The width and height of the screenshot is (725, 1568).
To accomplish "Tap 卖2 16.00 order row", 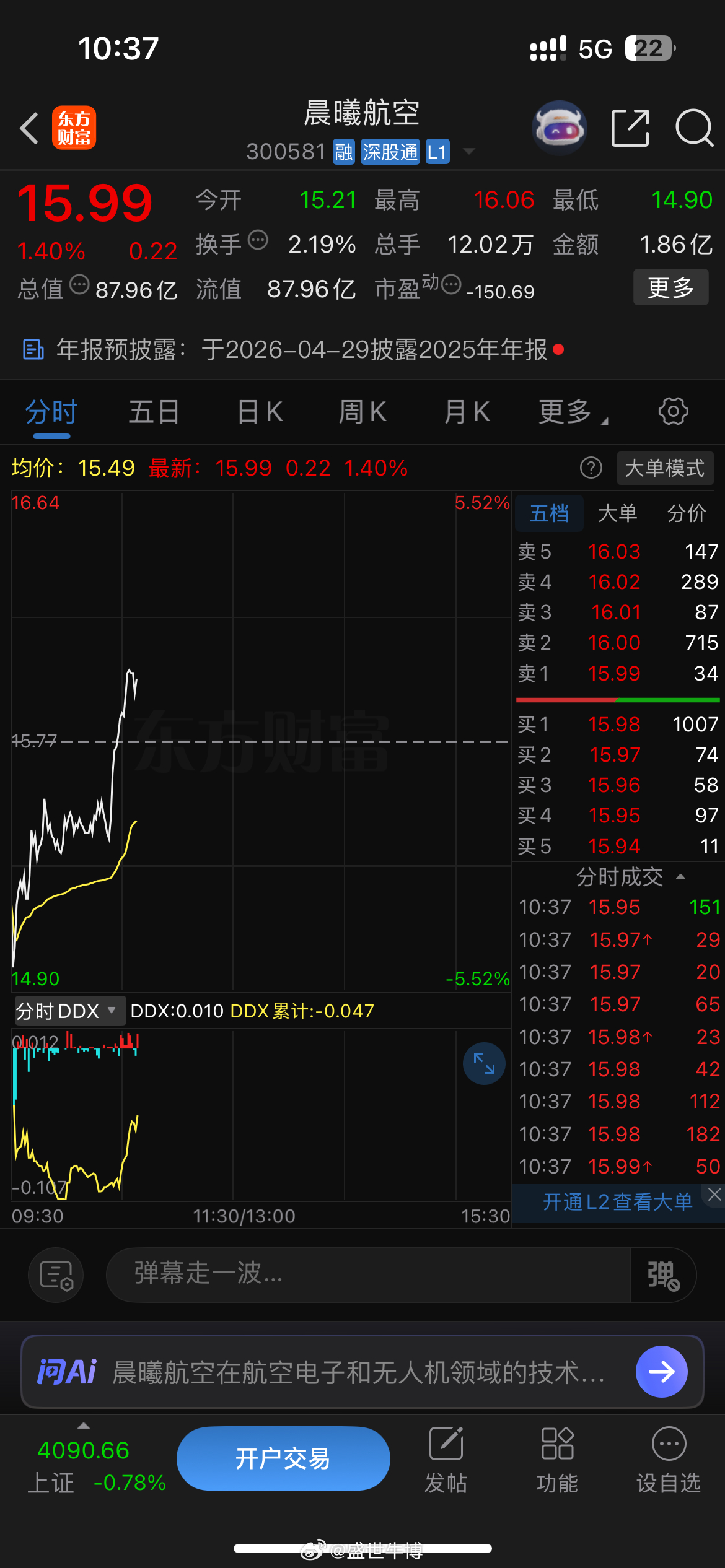I will click(x=618, y=642).
